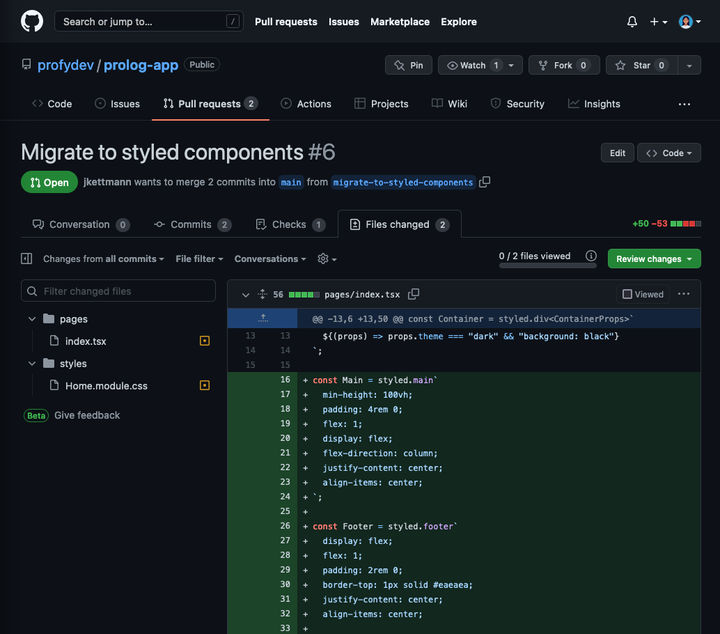Select Home.module.css in file tree
The image size is (720, 634).
[x=106, y=386]
